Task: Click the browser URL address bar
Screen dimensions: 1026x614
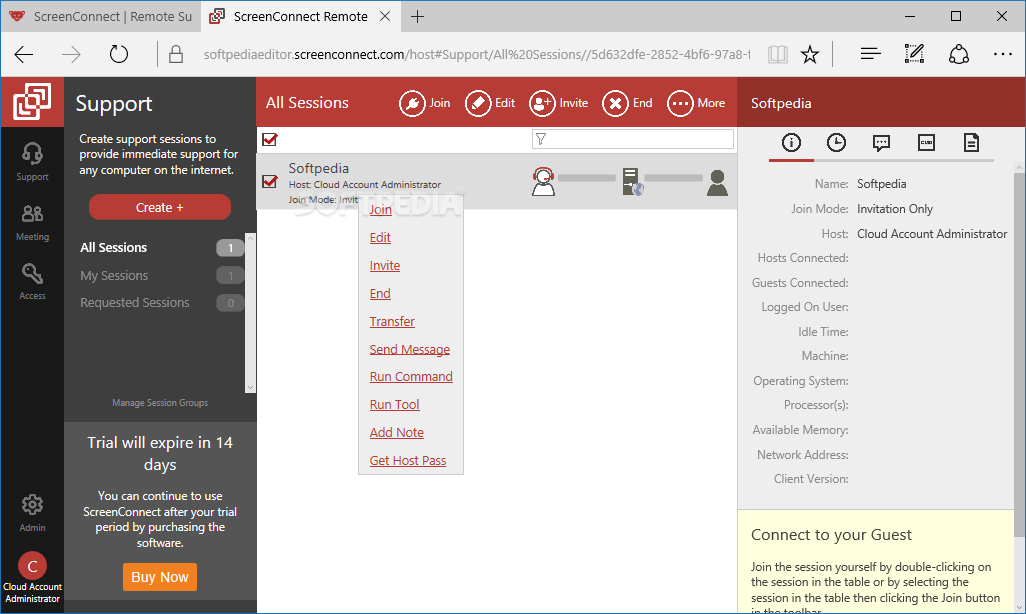Action: tap(476, 54)
